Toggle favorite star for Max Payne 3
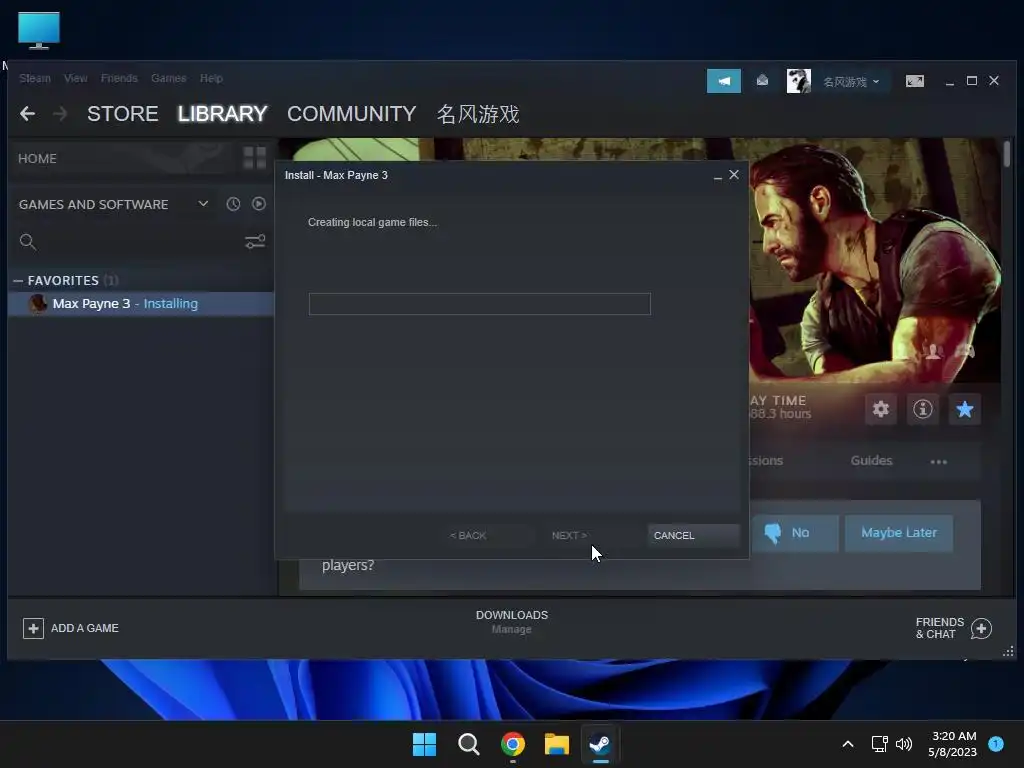The height and width of the screenshot is (768, 1024). pyautogui.click(x=965, y=409)
